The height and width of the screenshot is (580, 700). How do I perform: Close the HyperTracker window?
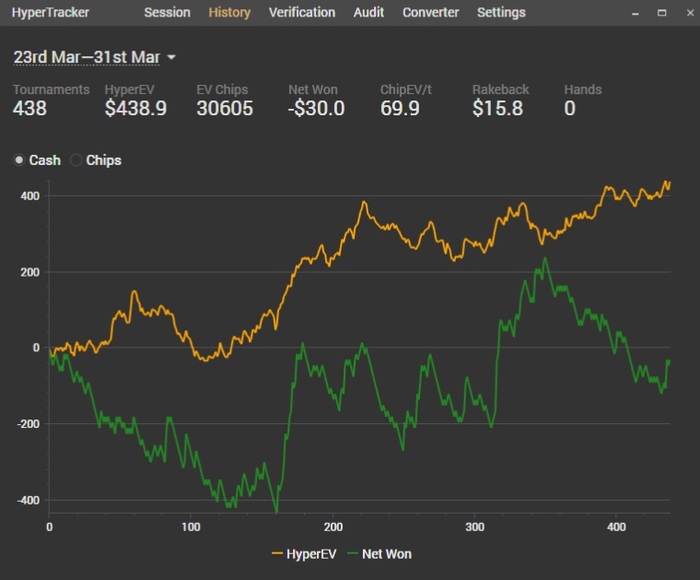coord(685,13)
